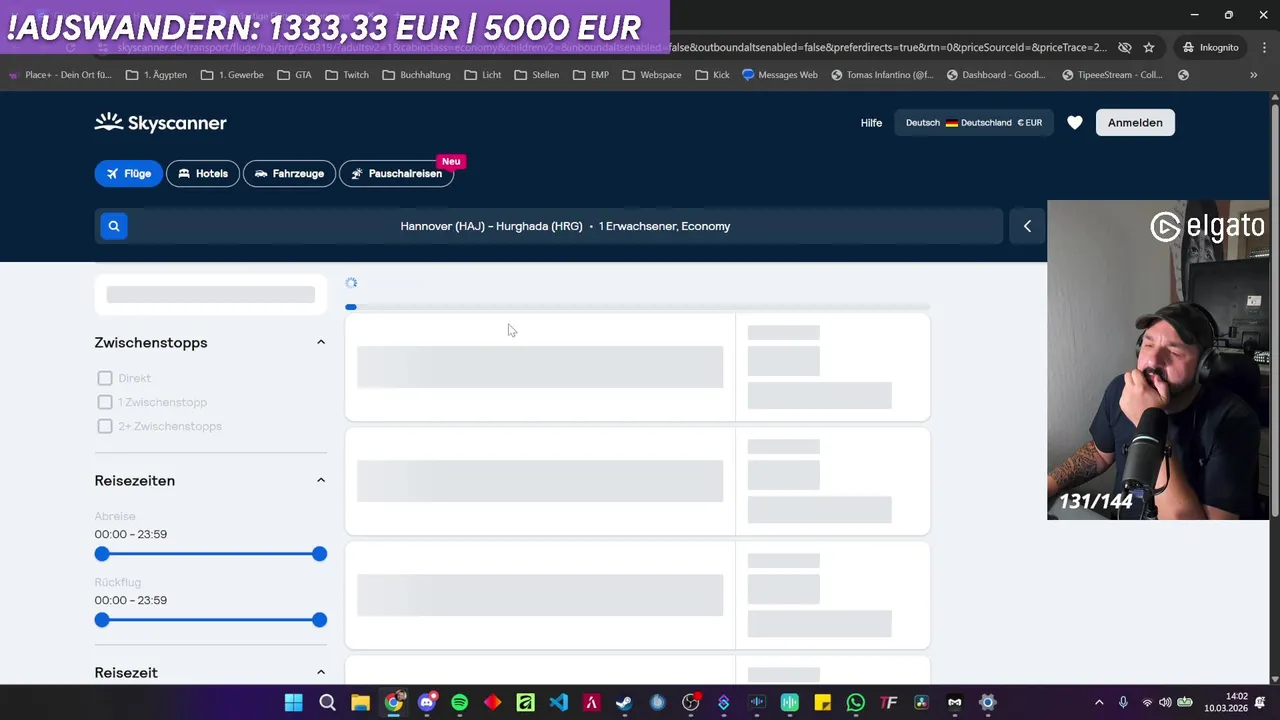The width and height of the screenshot is (1280, 720).
Task: Click the Chrome icon in taskbar
Action: [393, 702]
